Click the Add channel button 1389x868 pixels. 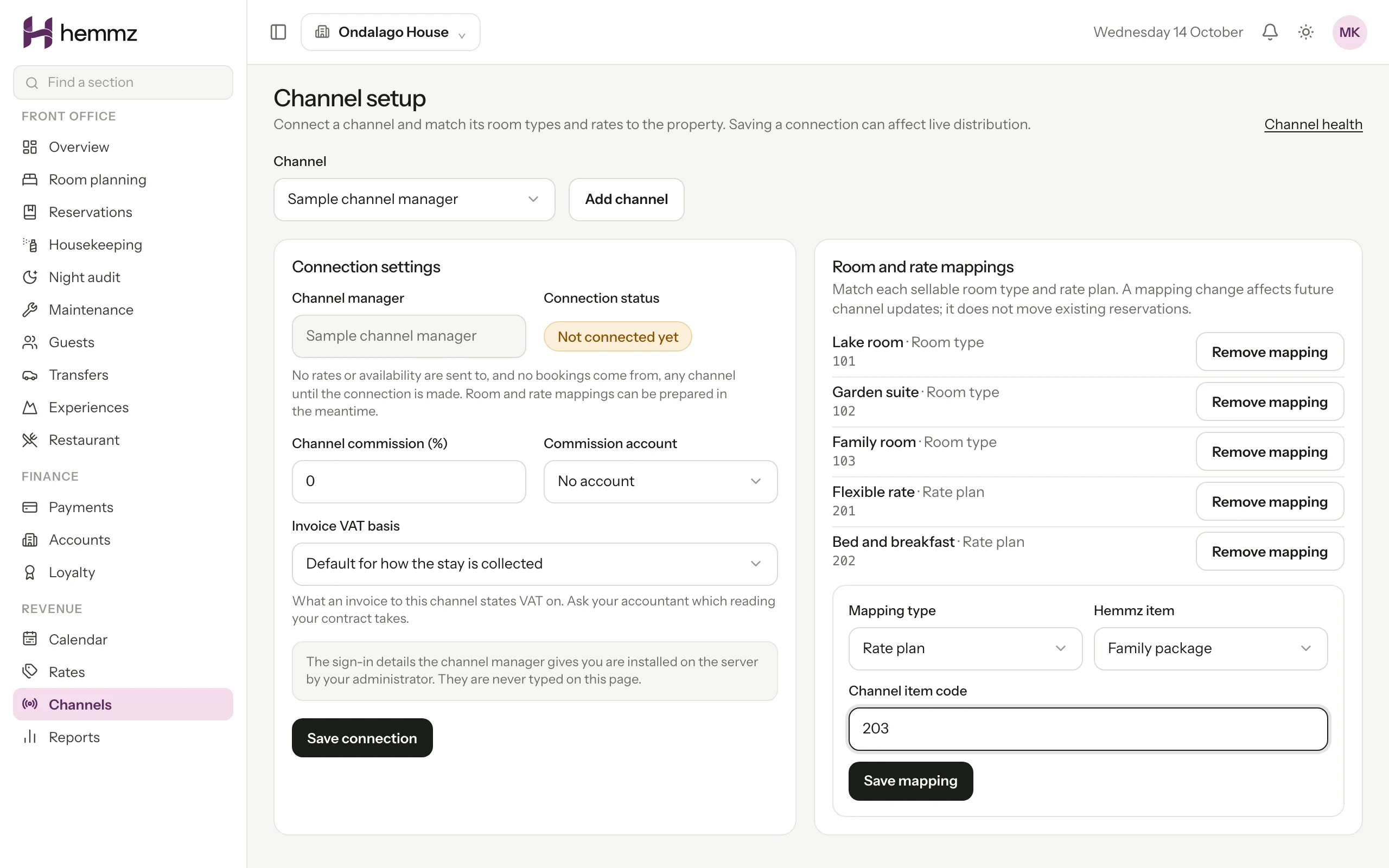click(626, 199)
